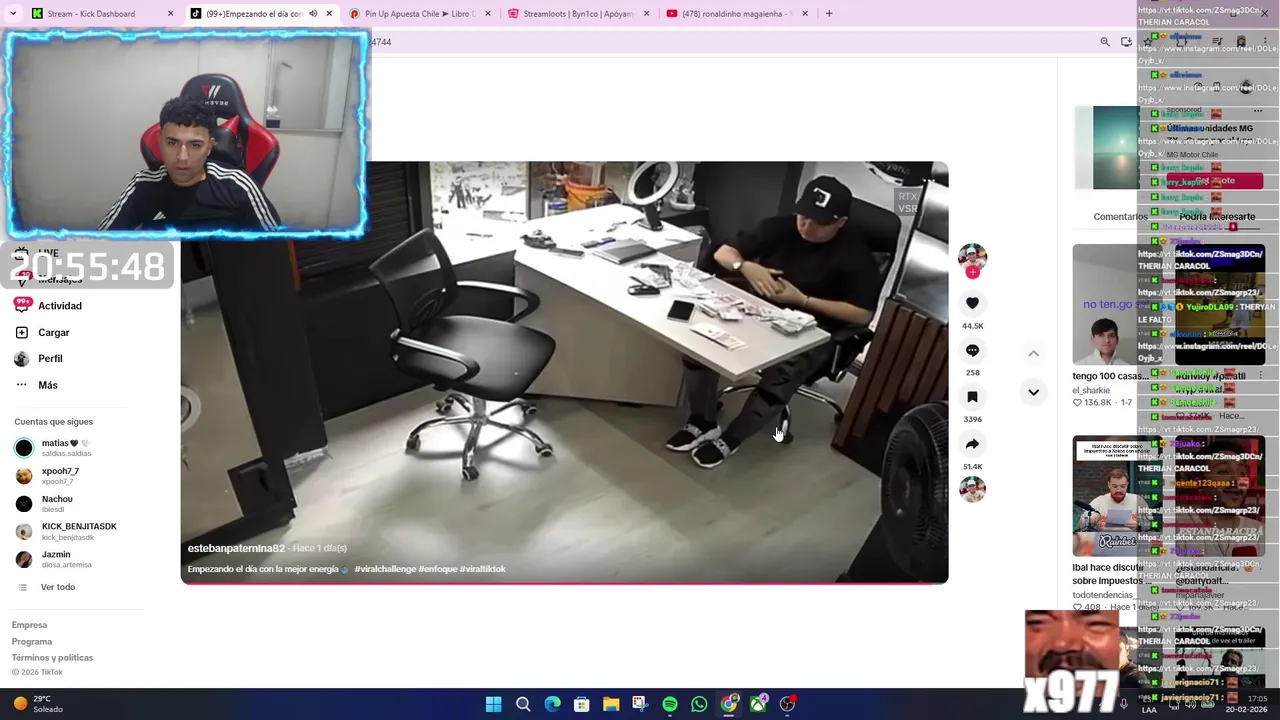Open the estebanpaternina82 creator name on the video
1280x720 pixels.
pos(236,548)
